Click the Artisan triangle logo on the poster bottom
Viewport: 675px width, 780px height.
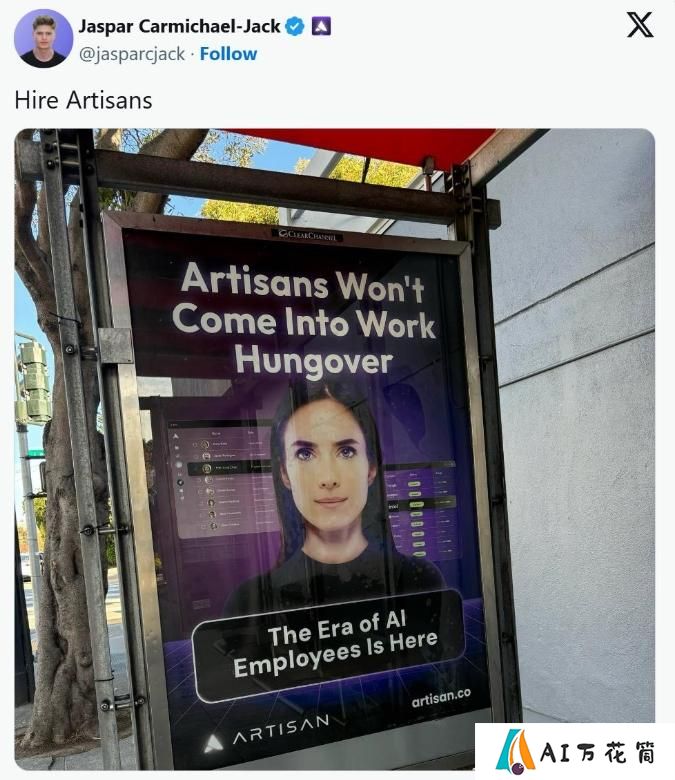click(214, 743)
